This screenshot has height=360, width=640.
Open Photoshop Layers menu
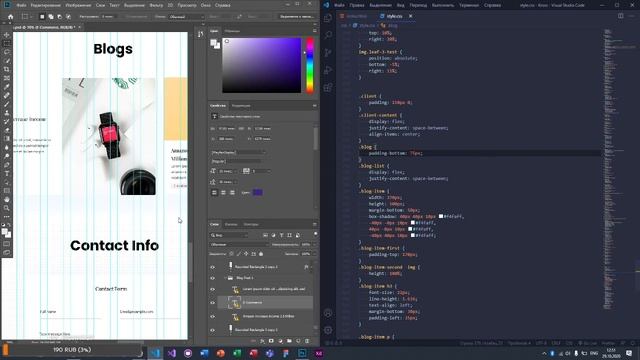[100, 5]
